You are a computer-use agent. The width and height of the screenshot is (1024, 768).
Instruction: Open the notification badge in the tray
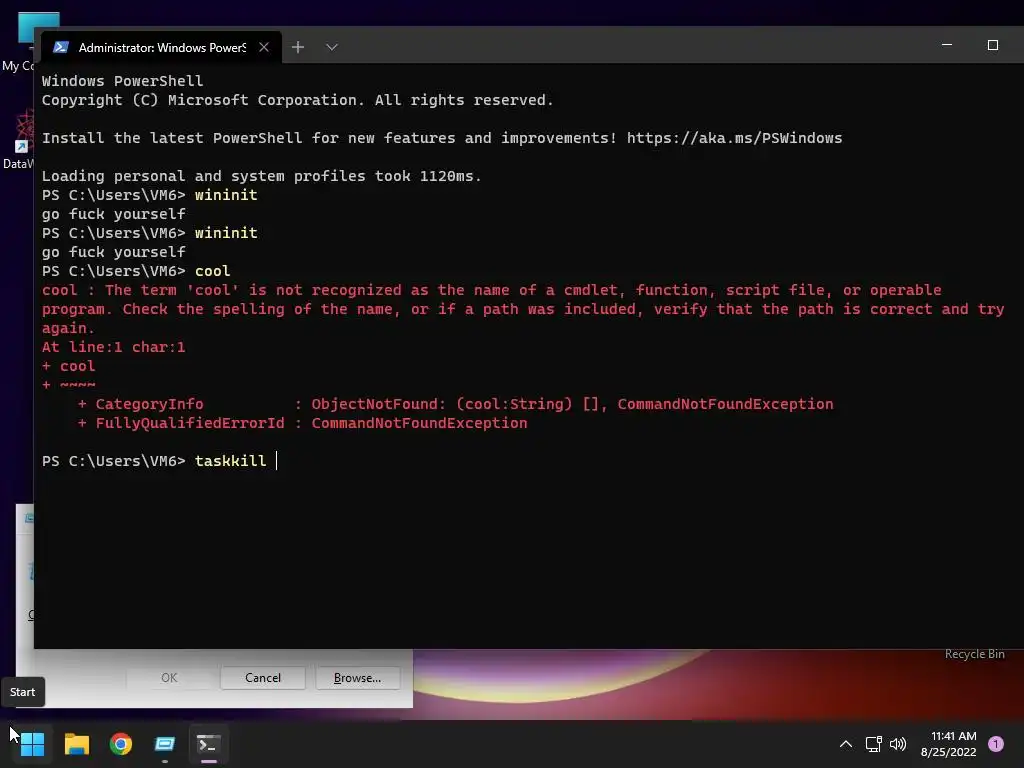coord(996,744)
